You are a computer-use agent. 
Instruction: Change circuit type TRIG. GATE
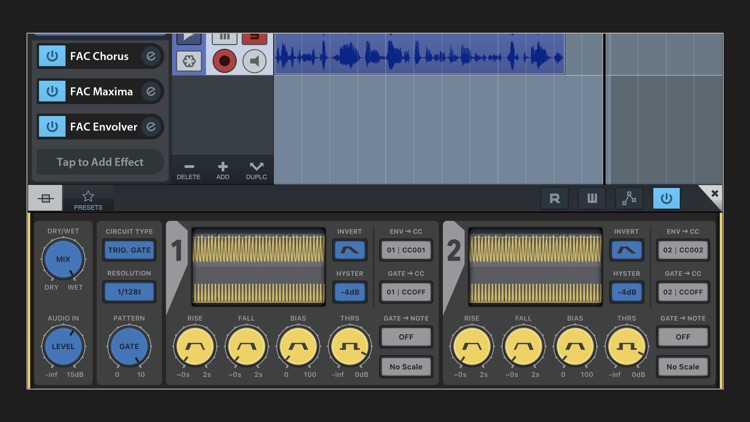[129, 250]
